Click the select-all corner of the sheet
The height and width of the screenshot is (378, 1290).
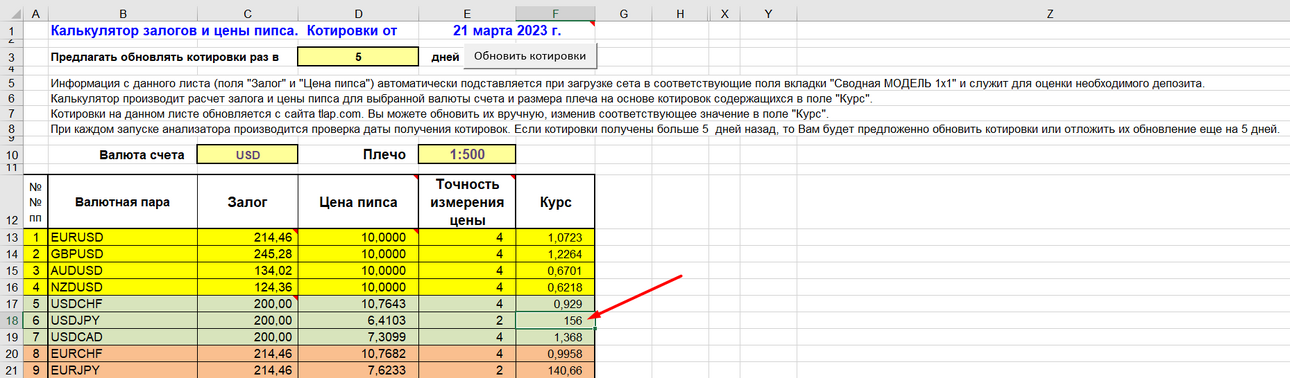(x=11, y=13)
